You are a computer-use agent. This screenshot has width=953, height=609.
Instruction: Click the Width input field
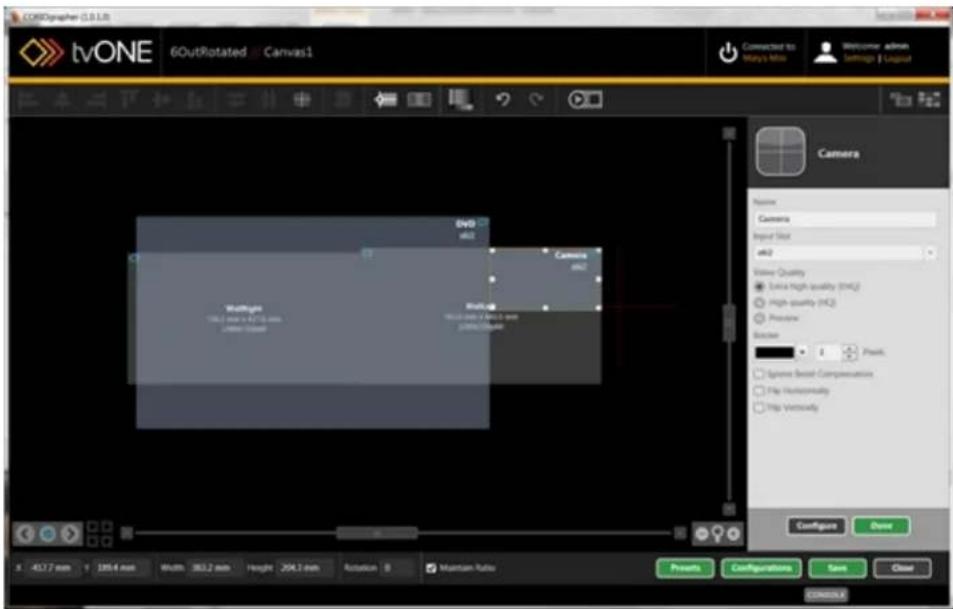(x=215, y=568)
